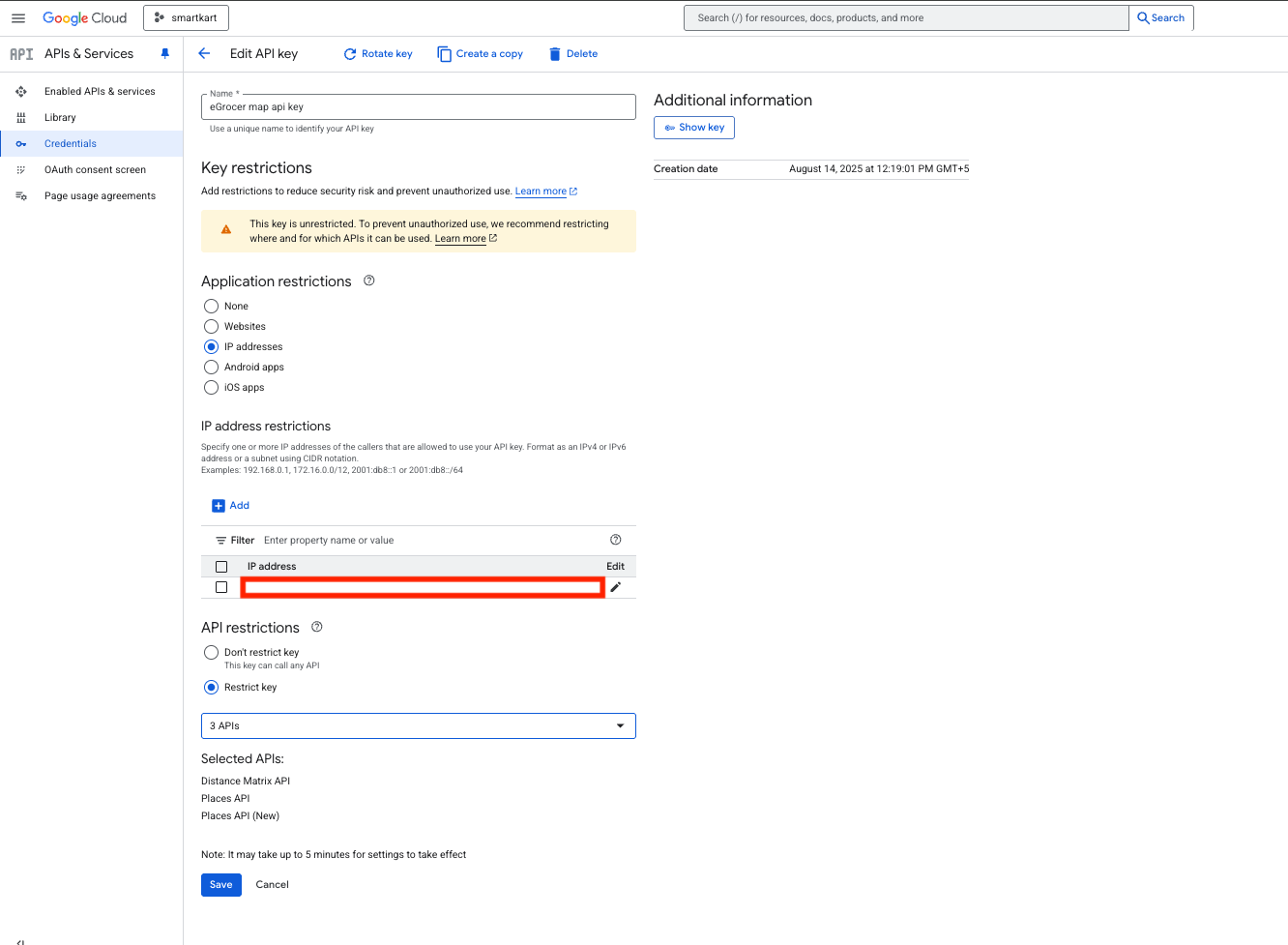The height and width of the screenshot is (945, 1288).
Task: Collapse the sidebar with bottom arrow
Action: [20, 940]
